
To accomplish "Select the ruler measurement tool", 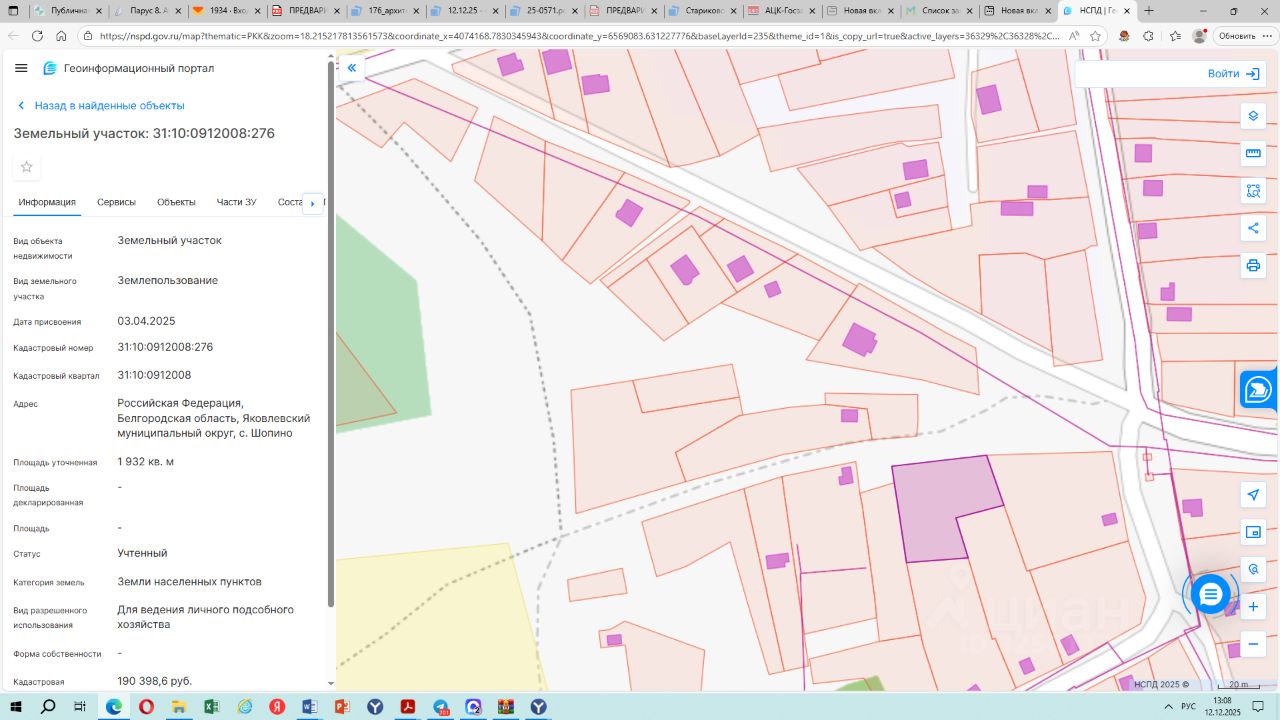I will (x=1253, y=153).
